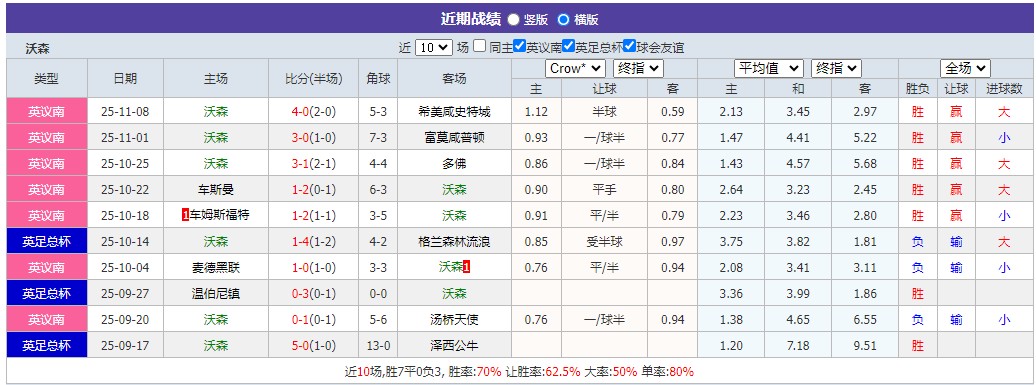Image resolution: width=1036 pixels, height=385 pixels.
Task: Open 泽西公牛 team link
Action: click(x=454, y=345)
